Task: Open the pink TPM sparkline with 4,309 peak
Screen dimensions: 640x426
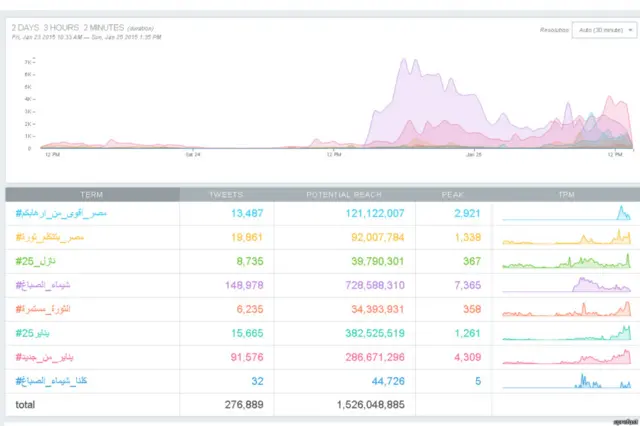Action: pyautogui.click(x=566, y=357)
